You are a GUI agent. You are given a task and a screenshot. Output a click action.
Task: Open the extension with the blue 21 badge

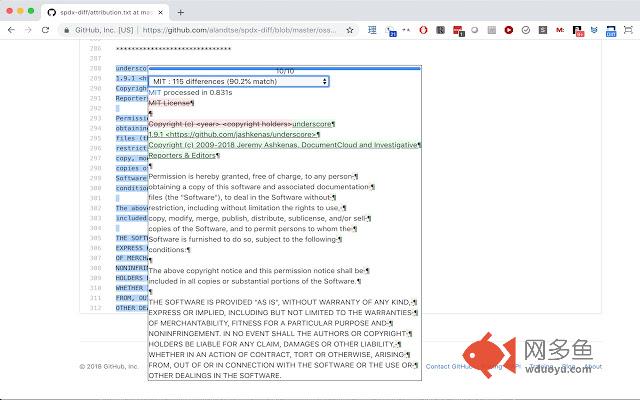pos(391,31)
